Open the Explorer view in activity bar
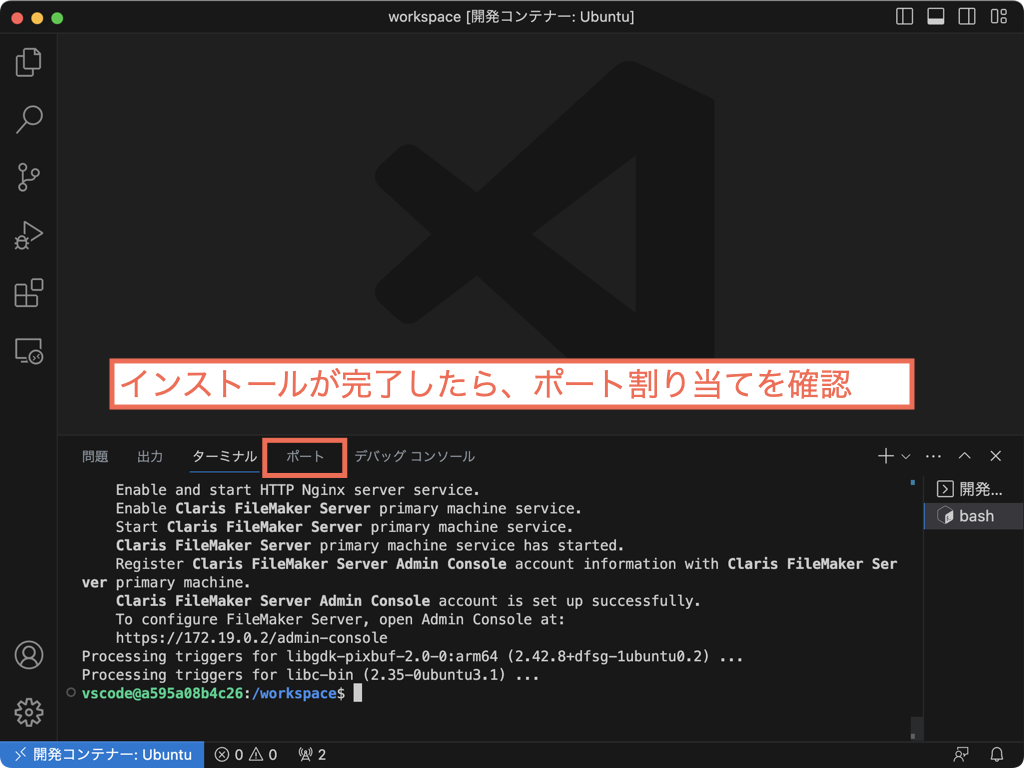 click(29, 62)
